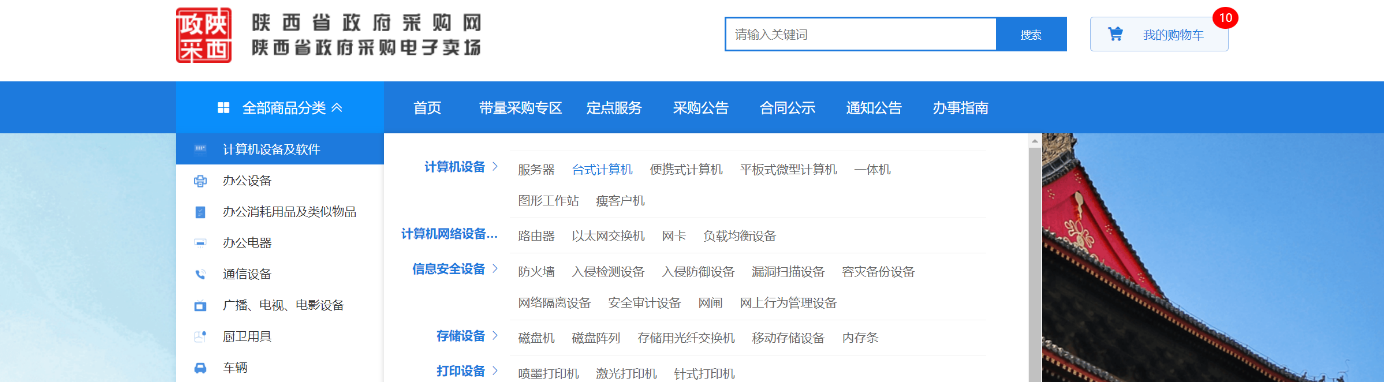1384x382 pixels.
Task: Open 我的购物车 button
Action: [x=1159, y=34]
